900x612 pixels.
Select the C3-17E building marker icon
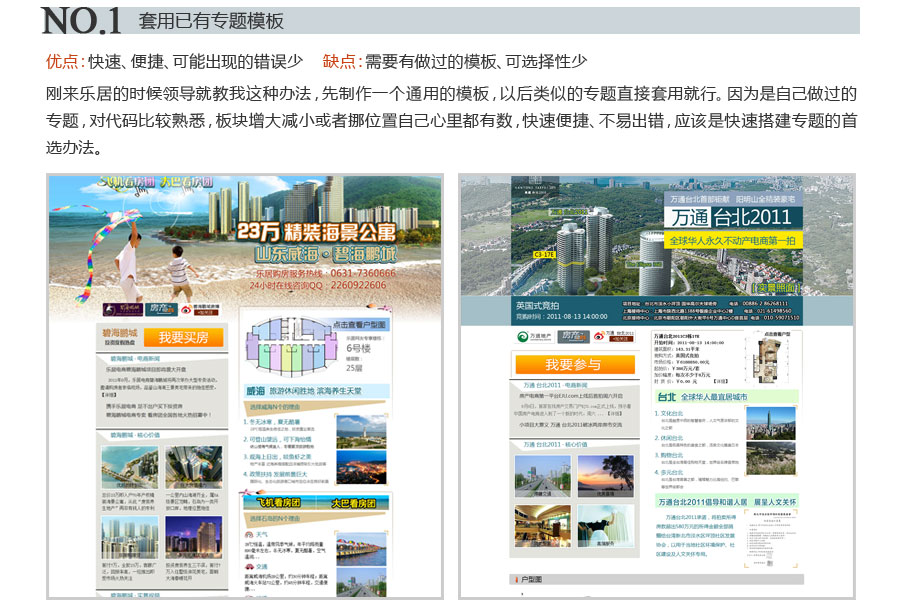tap(543, 255)
